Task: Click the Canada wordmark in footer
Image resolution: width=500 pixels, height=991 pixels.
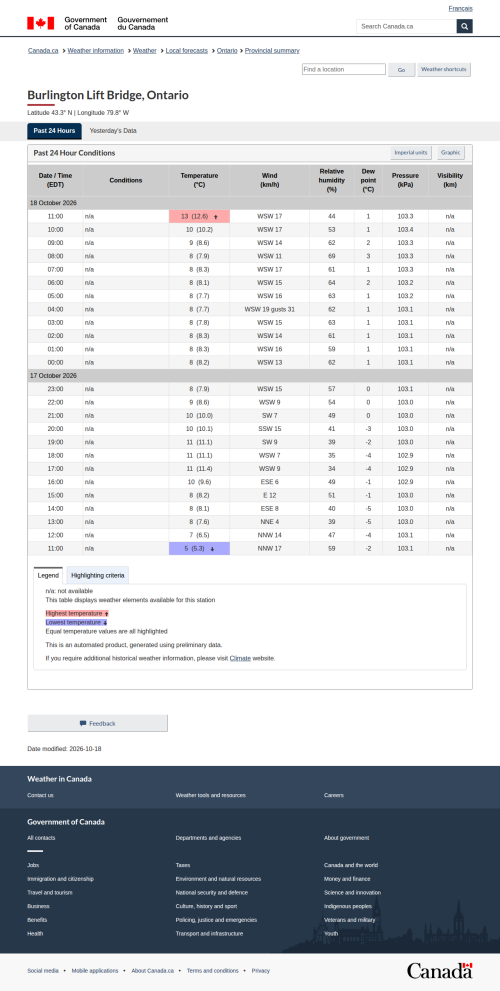Action: coord(439,970)
